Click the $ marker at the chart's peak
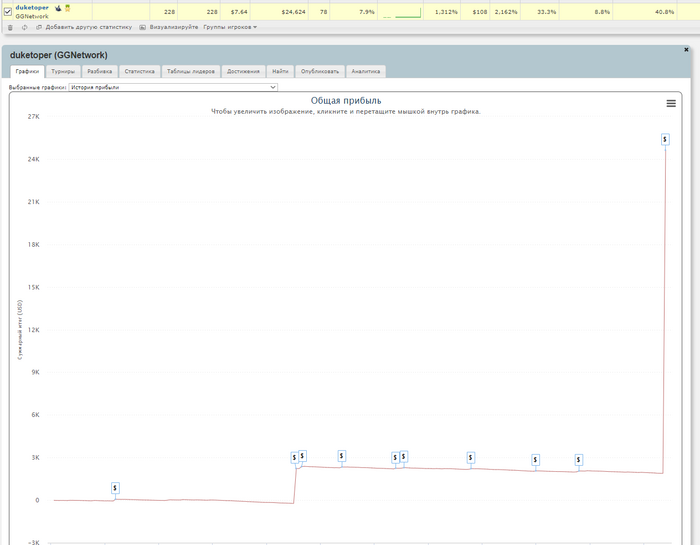This screenshot has width=700, height=545. pyautogui.click(x=665, y=140)
